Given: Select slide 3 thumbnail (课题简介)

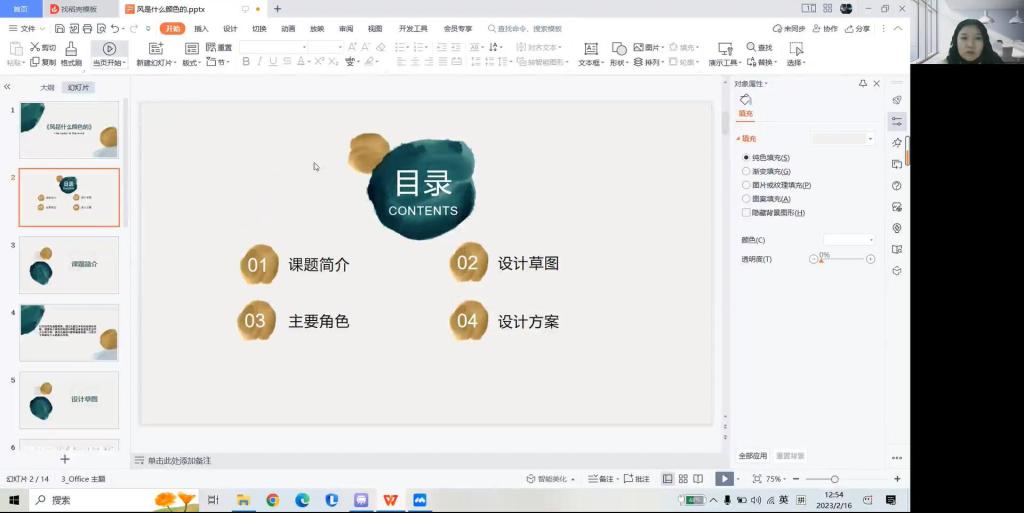Looking at the screenshot, I should point(69,265).
